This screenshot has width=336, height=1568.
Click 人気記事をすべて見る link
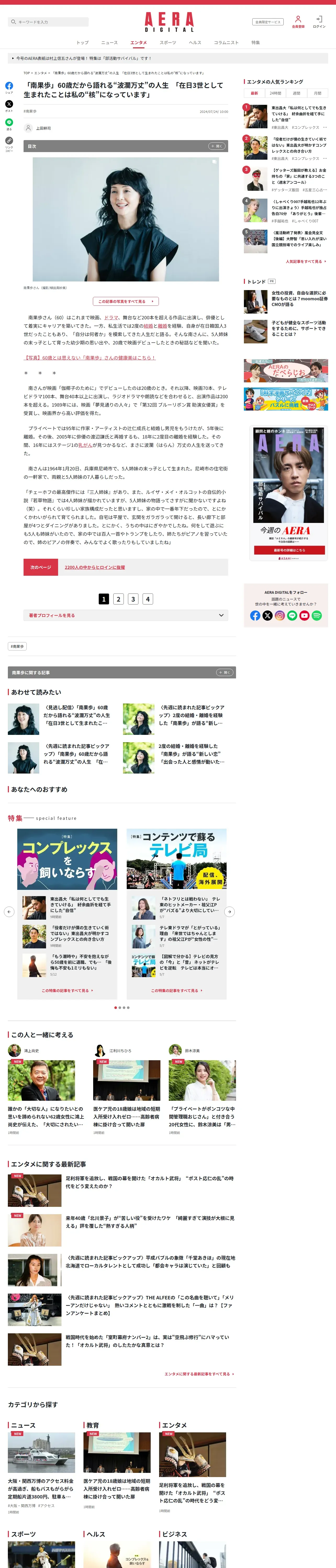coord(305,261)
